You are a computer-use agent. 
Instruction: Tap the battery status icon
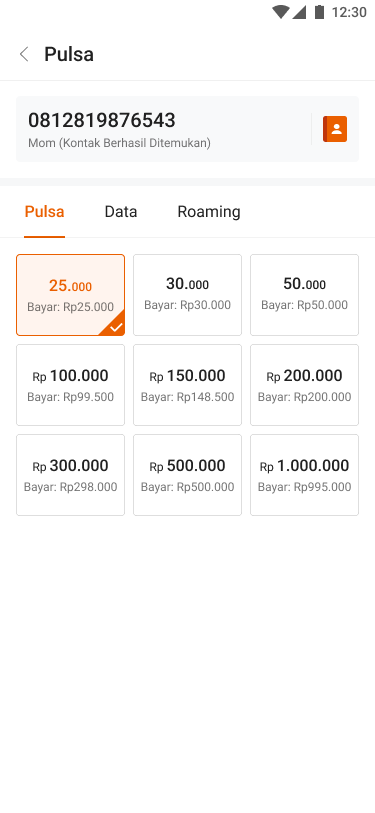[319, 12]
